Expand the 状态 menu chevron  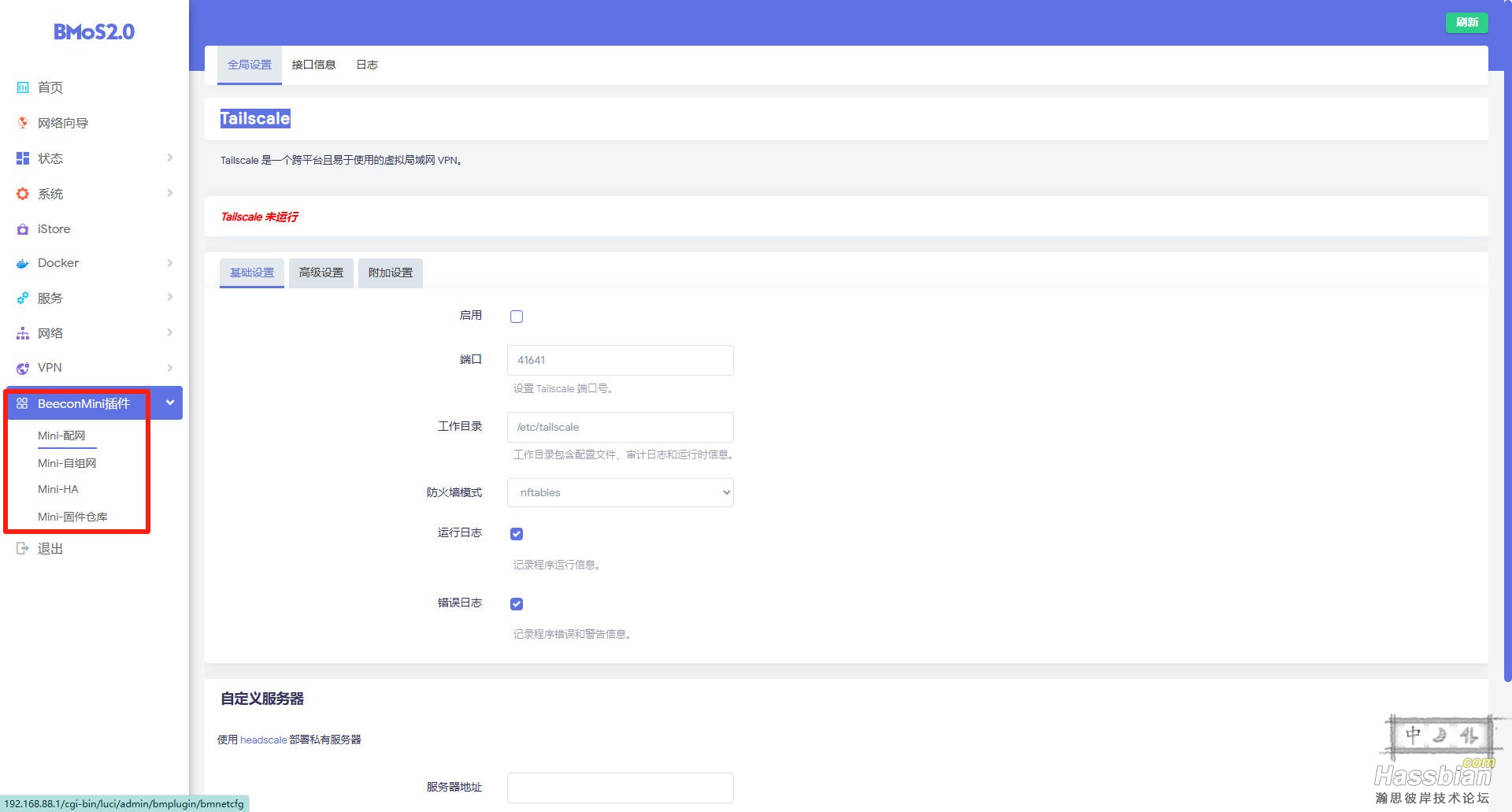pyautogui.click(x=169, y=158)
